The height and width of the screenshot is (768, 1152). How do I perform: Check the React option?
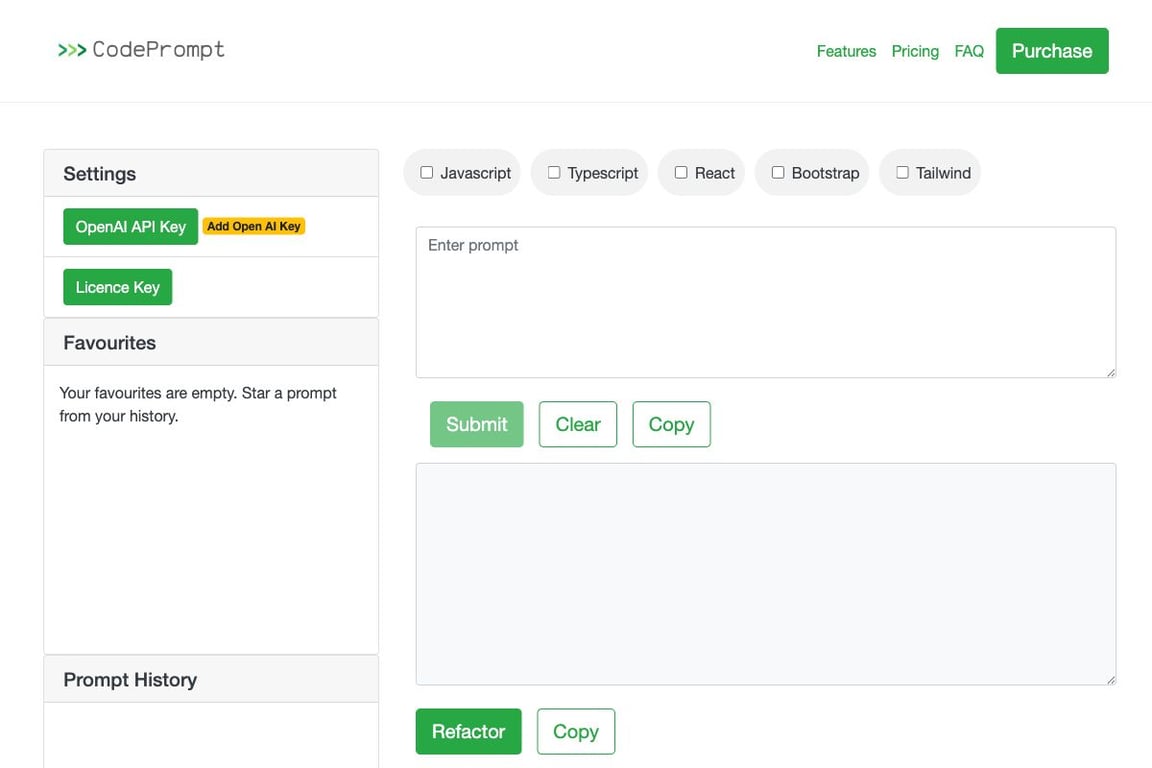point(681,172)
